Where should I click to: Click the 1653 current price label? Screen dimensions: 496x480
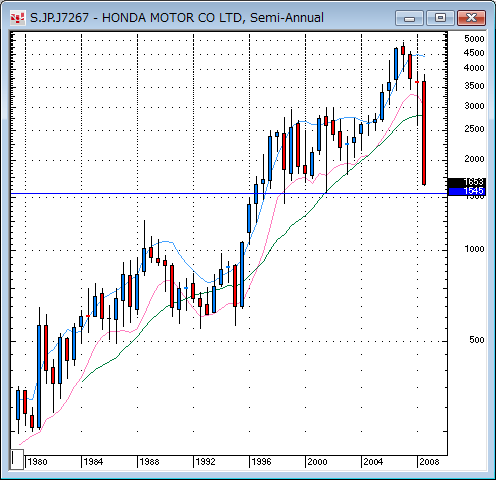tap(467, 182)
